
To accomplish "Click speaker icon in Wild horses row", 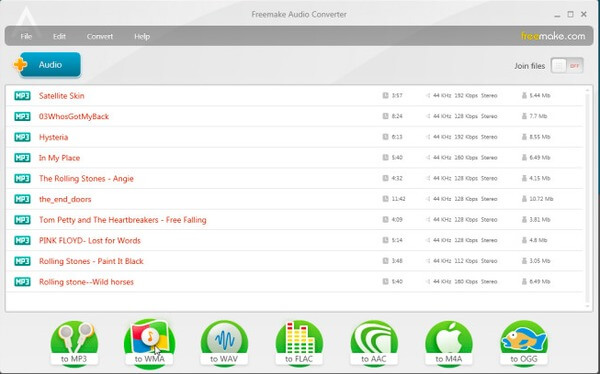I will [x=428, y=281].
